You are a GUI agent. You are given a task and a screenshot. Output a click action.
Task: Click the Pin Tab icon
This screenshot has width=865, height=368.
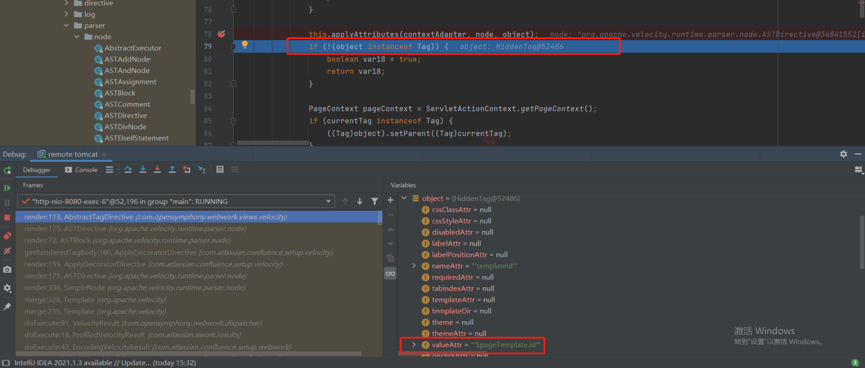tap(7, 306)
